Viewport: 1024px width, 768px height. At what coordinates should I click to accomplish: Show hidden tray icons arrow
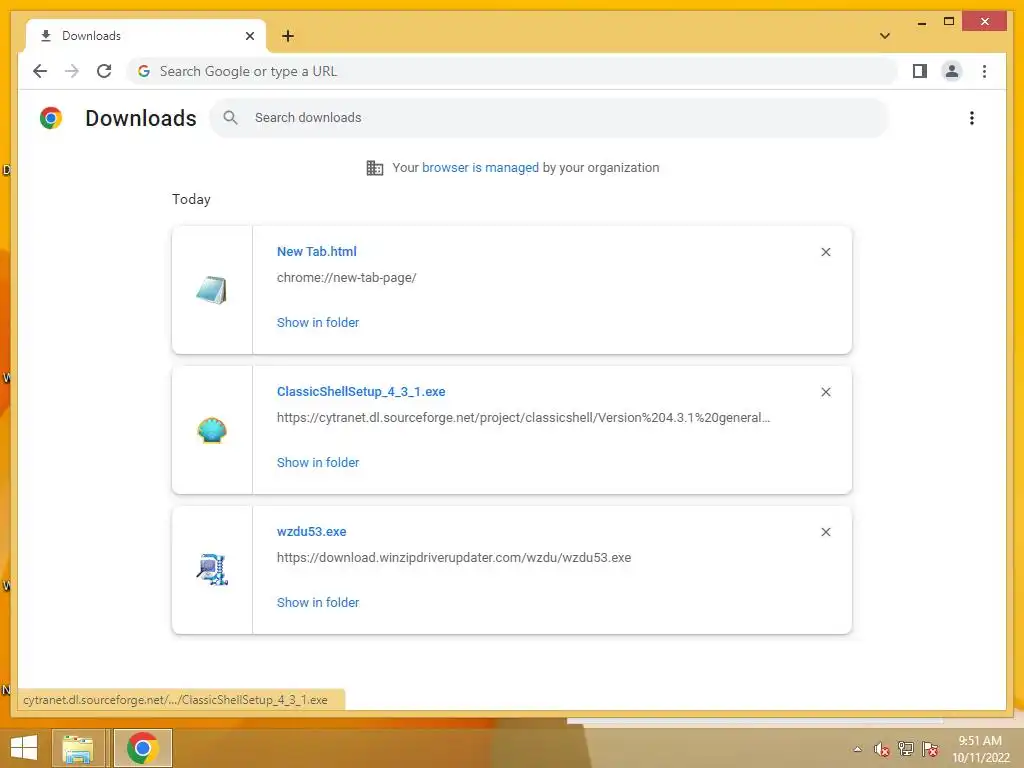coord(857,749)
